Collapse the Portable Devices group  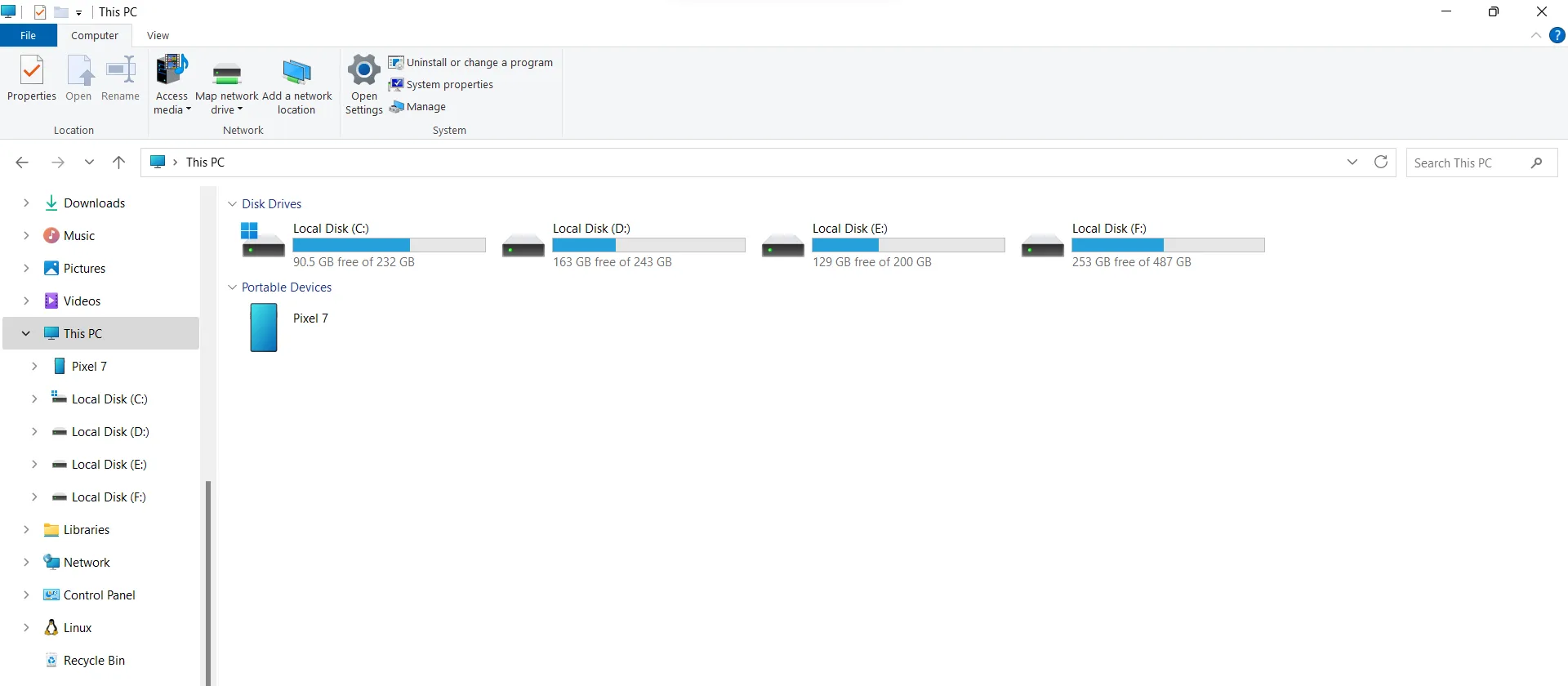pos(232,287)
